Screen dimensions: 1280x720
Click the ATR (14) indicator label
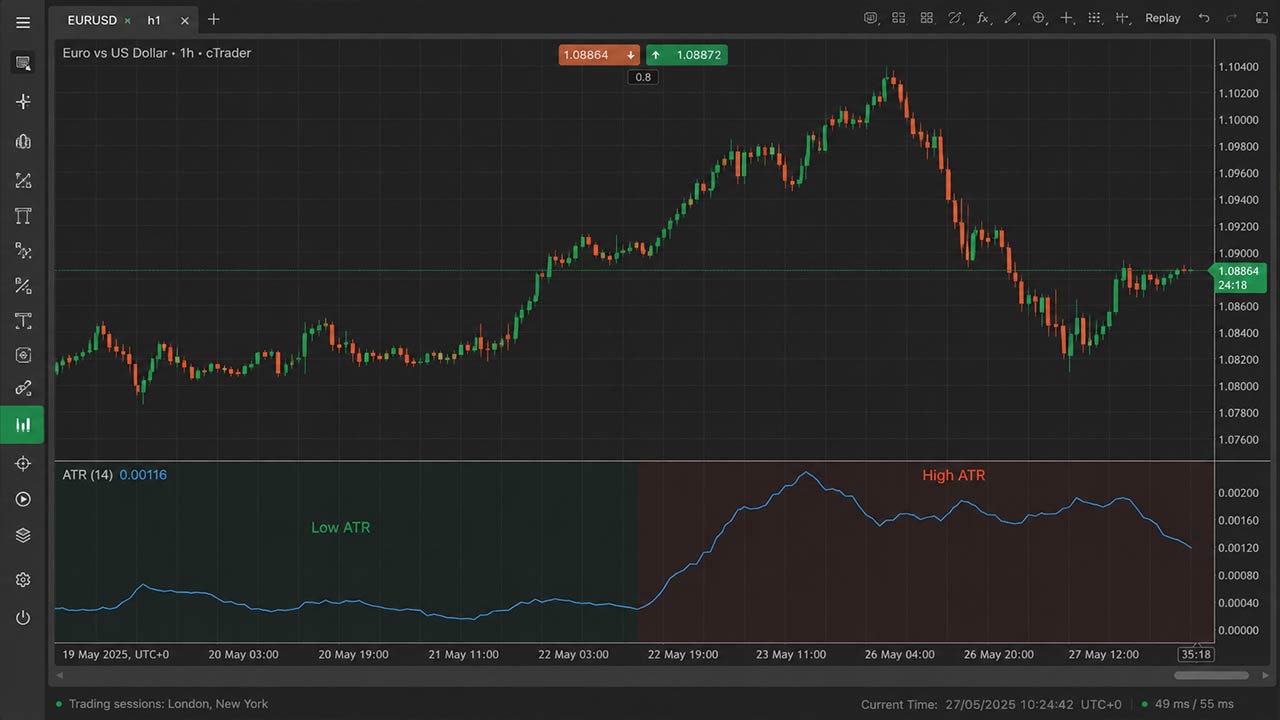tap(88, 475)
